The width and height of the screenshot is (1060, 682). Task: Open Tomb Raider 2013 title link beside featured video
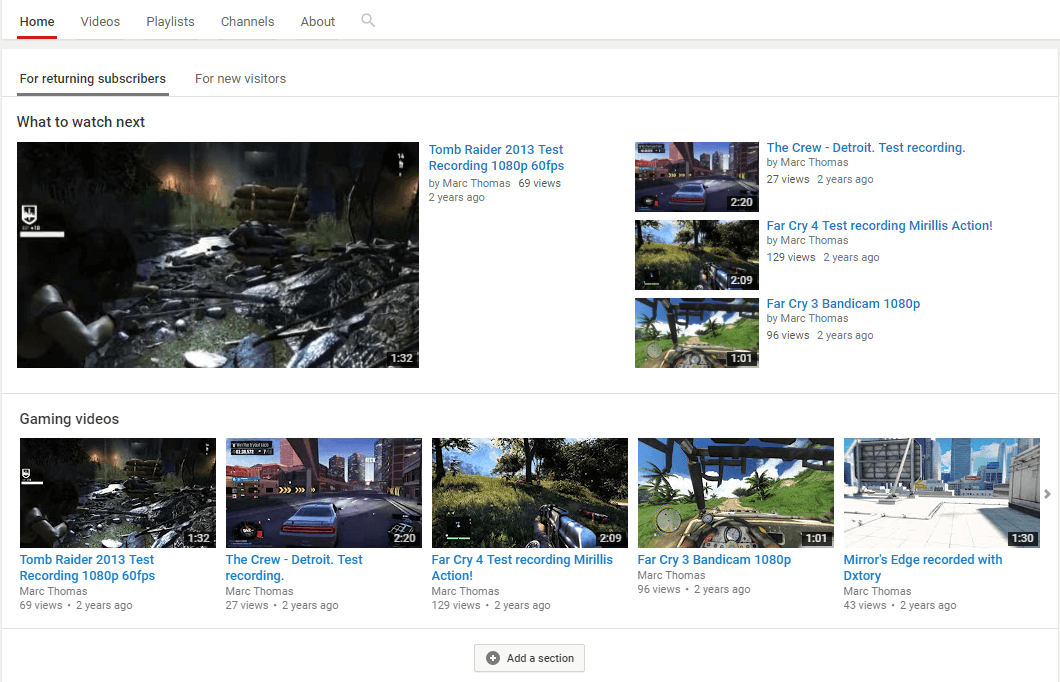pos(496,157)
